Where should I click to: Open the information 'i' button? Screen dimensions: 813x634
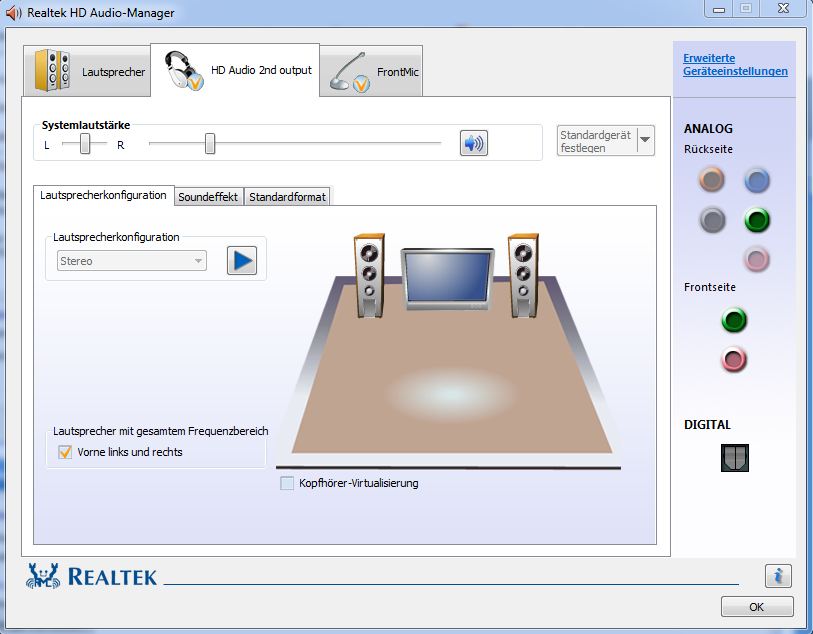778,575
